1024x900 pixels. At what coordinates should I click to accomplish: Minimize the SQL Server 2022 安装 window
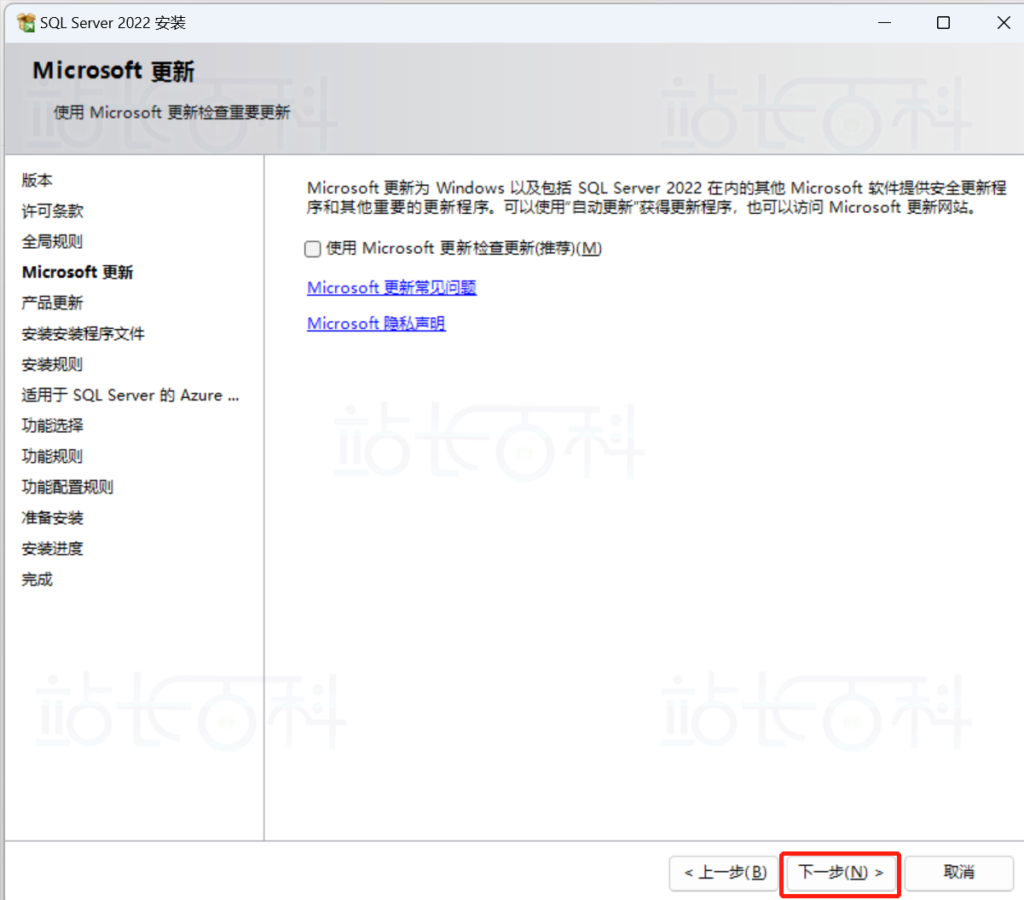point(884,23)
